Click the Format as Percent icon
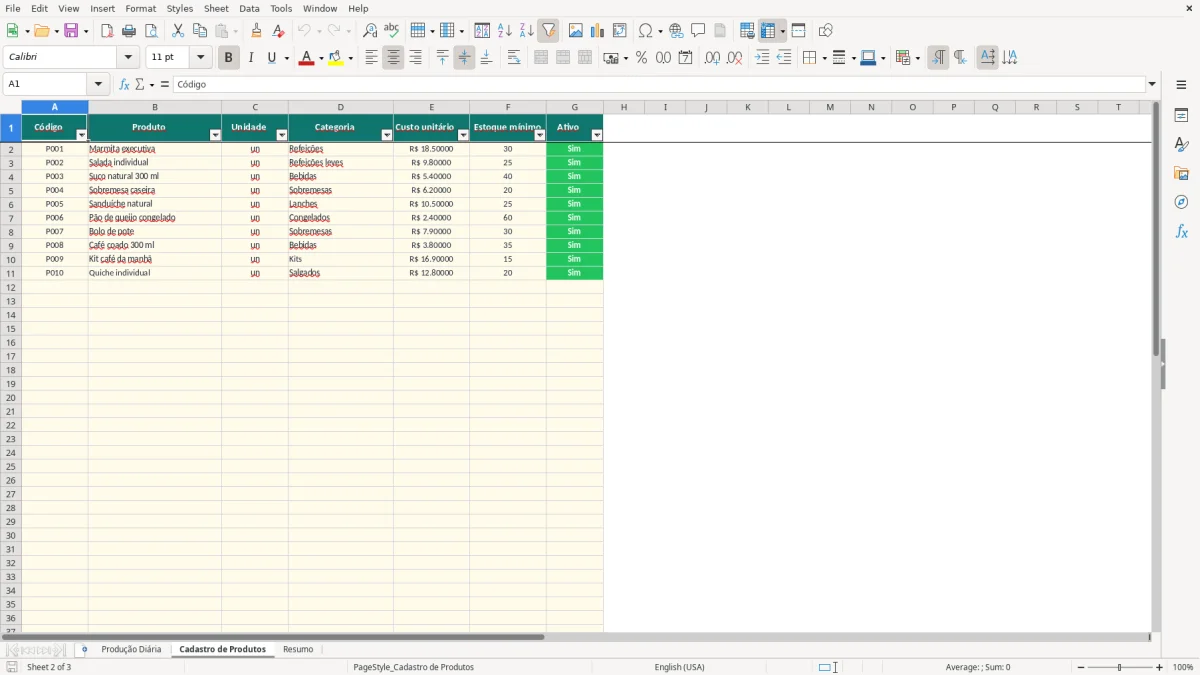Image resolution: width=1200 pixels, height=675 pixels. click(642, 58)
